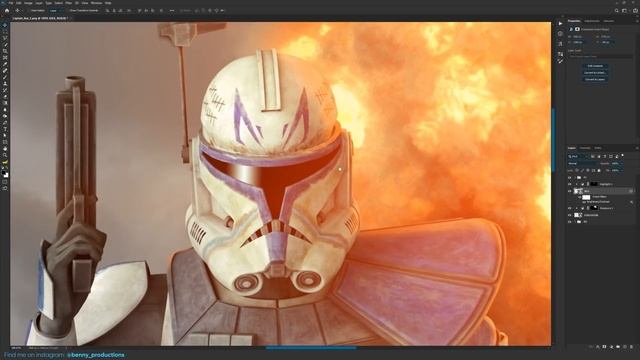Hide the top group layer eye icon
This screenshot has height=360, width=640.
569,178
